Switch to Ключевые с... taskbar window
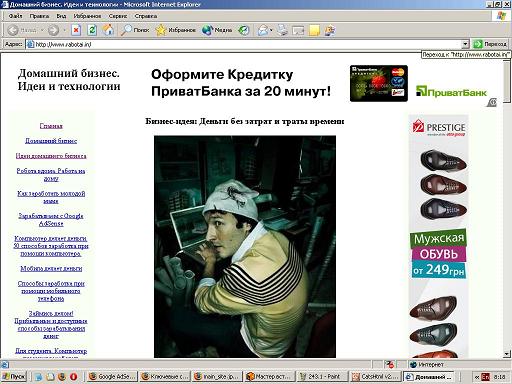Viewport: 512px width, 384px height. pos(164,377)
